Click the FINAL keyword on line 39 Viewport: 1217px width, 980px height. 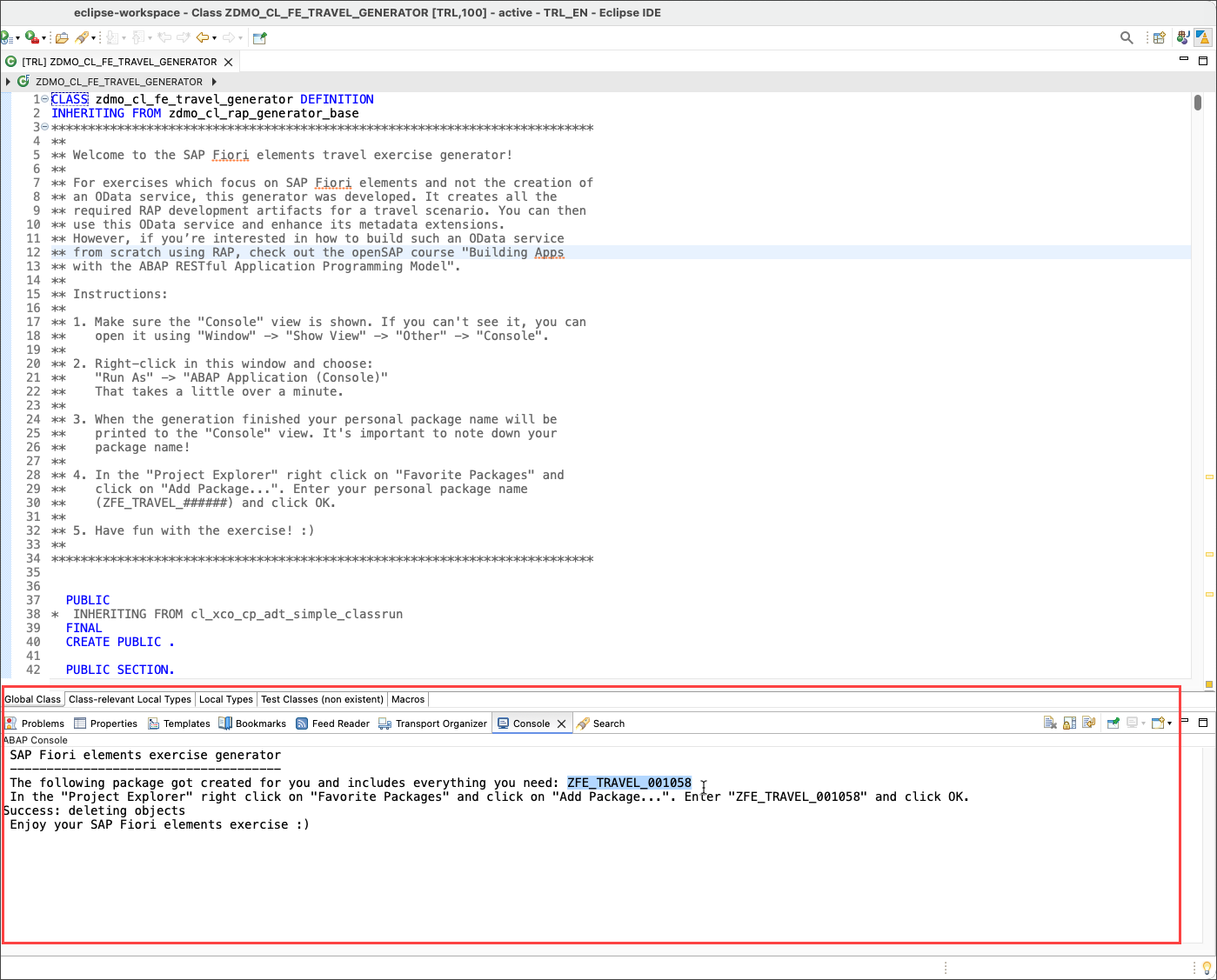pyautogui.click(x=84, y=628)
